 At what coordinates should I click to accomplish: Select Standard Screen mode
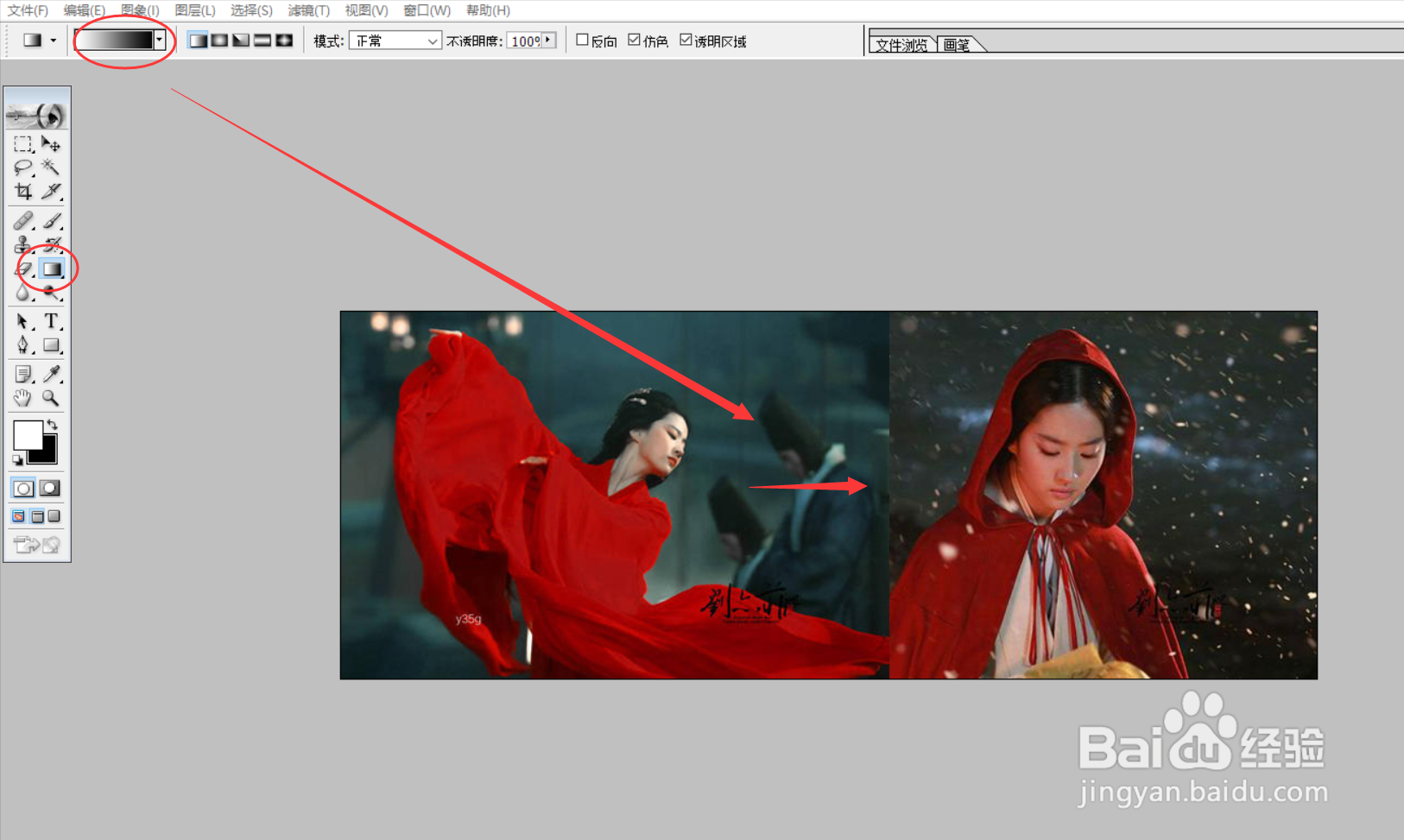pos(19,516)
